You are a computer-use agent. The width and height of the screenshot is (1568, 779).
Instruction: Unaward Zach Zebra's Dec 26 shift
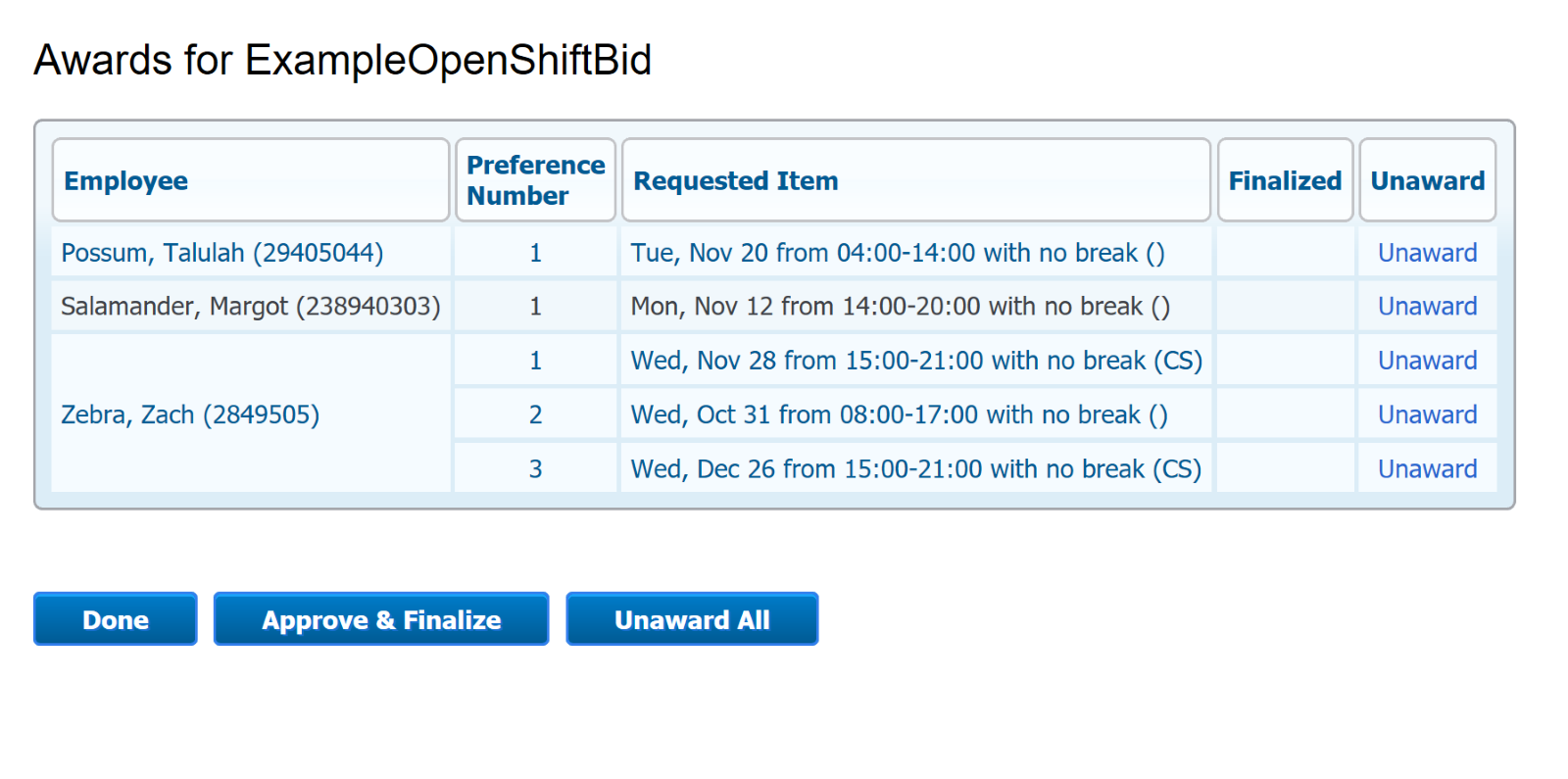[x=1427, y=469]
